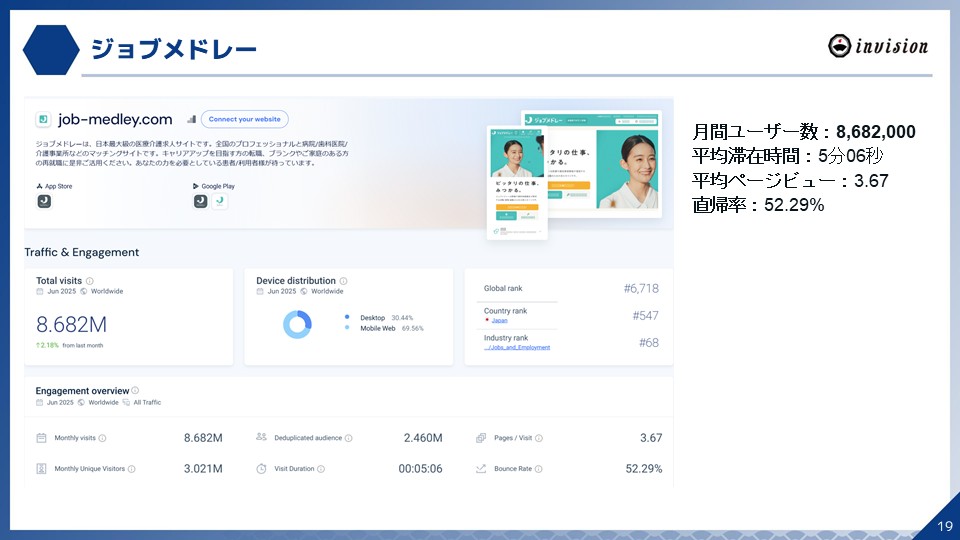Click the 00:05:06 visit duration value
Viewport: 960px width, 540px height.
[421, 469]
